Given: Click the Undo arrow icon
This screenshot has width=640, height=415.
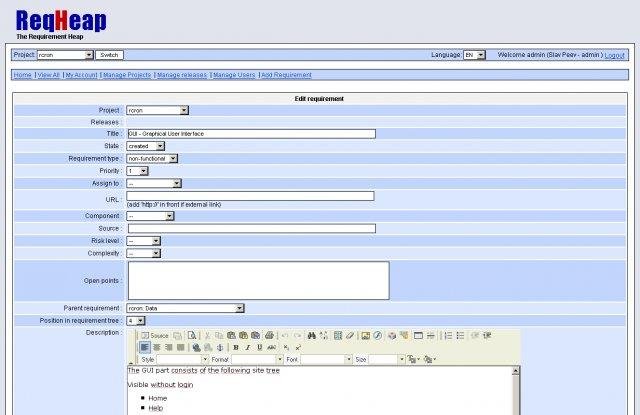Looking at the screenshot, I should pos(285,335).
